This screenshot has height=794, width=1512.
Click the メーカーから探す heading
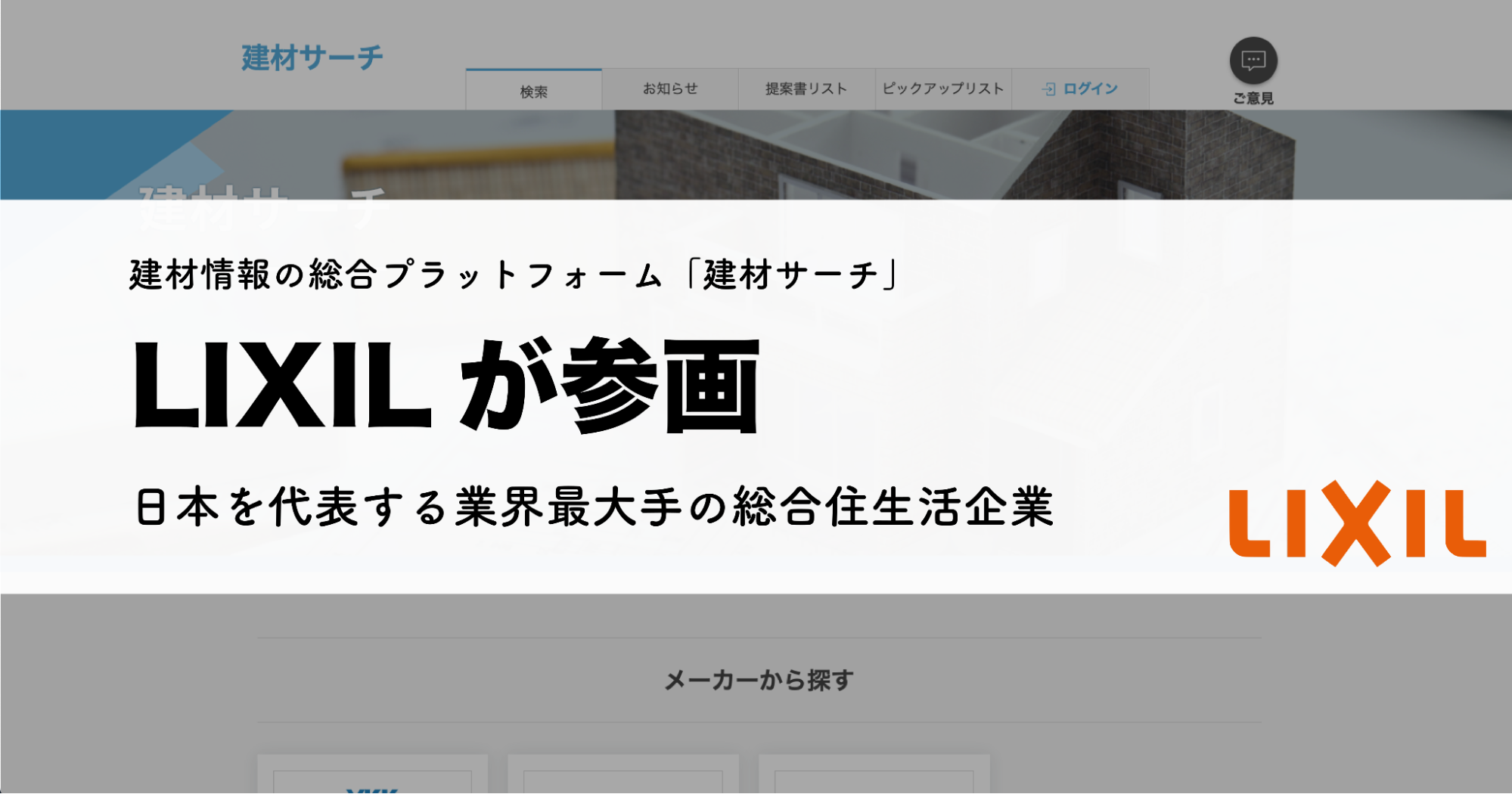(759, 681)
